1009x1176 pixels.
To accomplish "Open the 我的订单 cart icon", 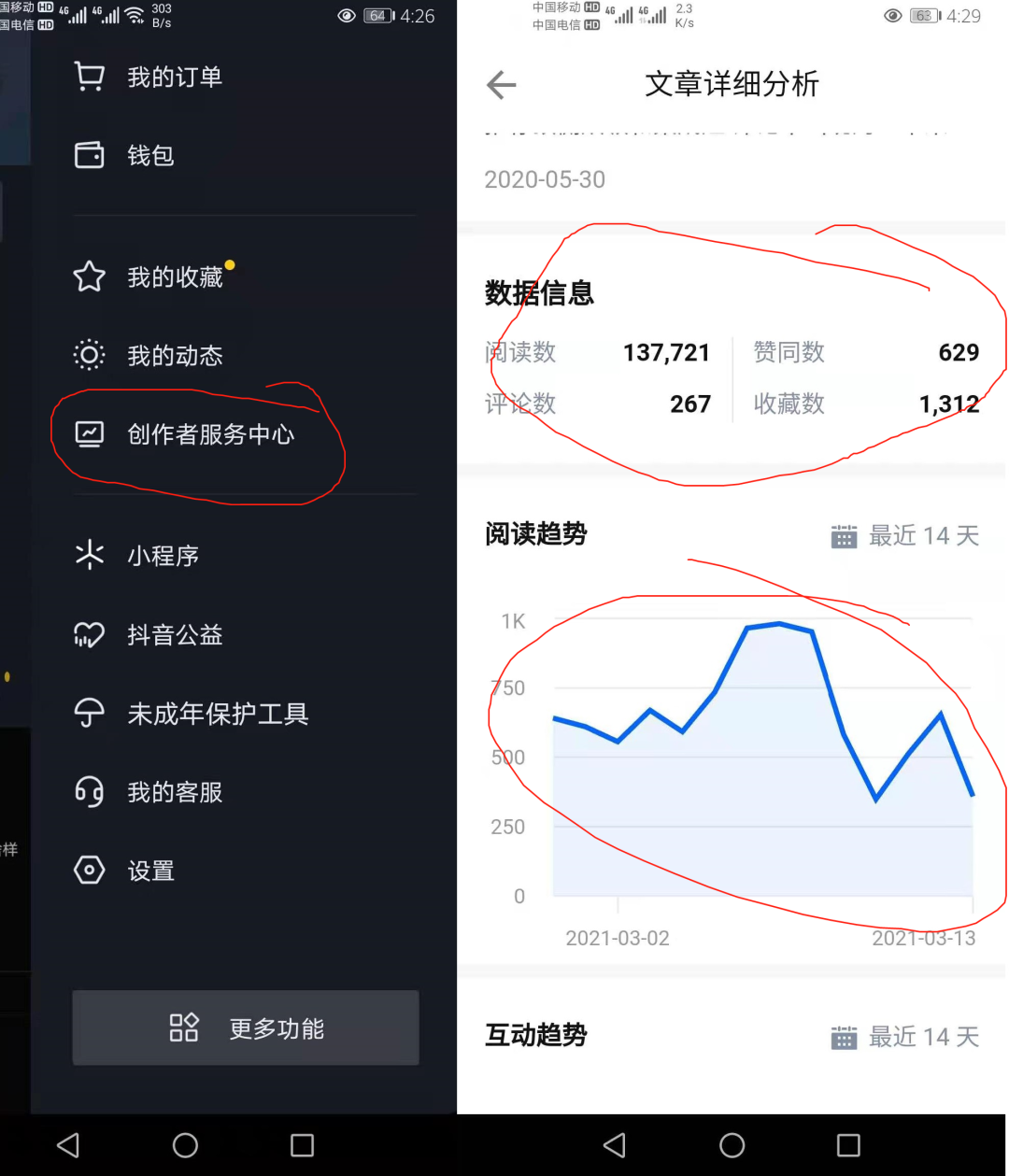I will [x=89, y=77].
